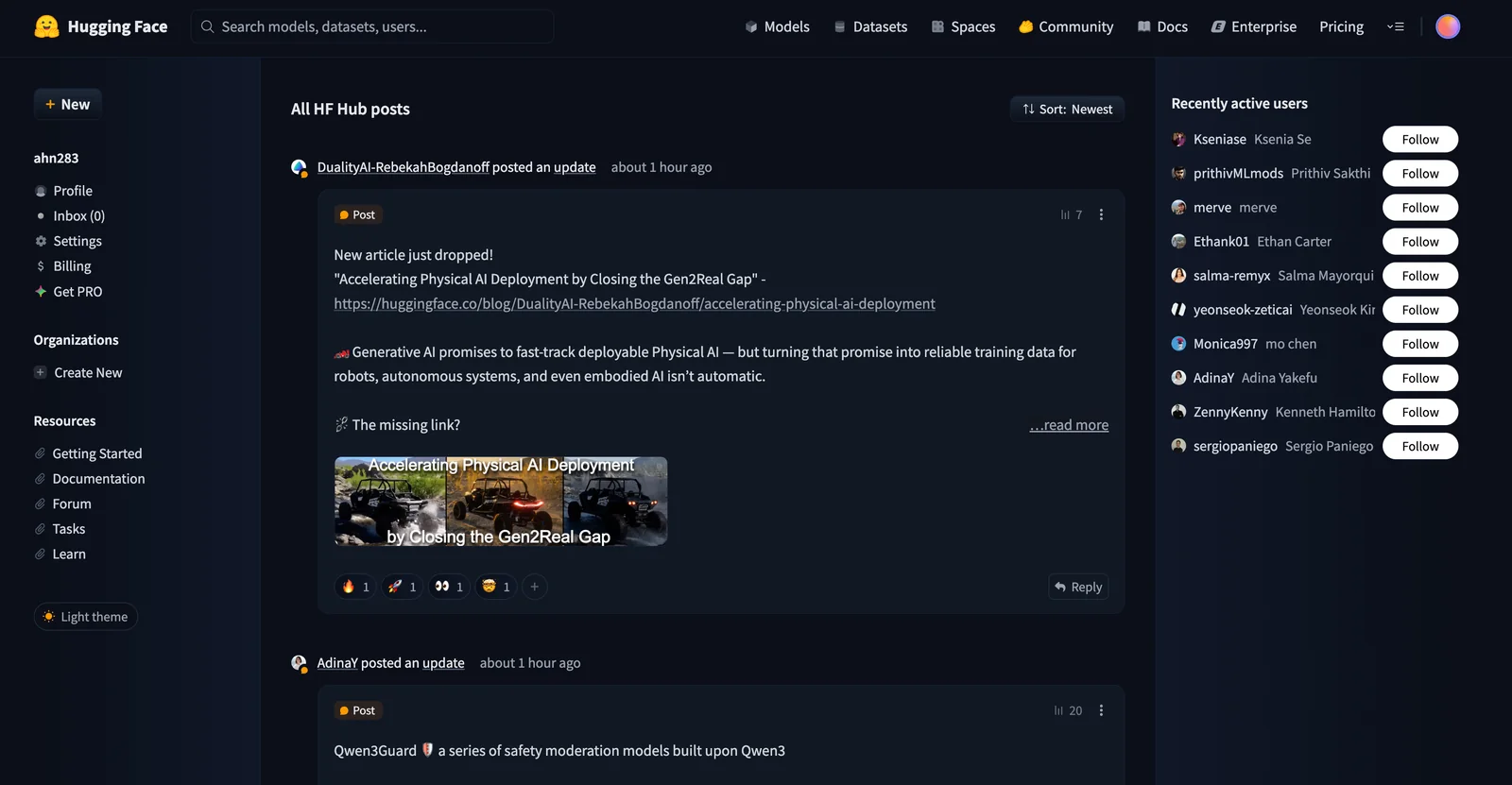Follow user Monica997
Viewport: 1512px width, 785px height.
1420,344
